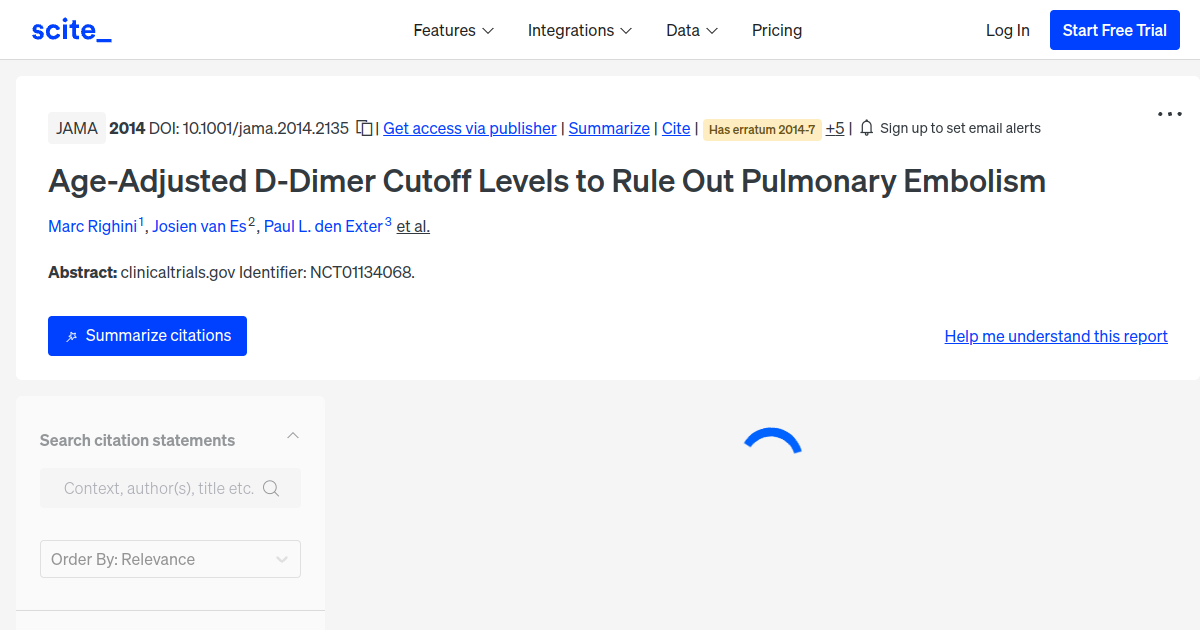Click the bell icon for email alerts
Image resolution: width=1200 pixels, height=630 pixels.
click(x=867, y=128)
